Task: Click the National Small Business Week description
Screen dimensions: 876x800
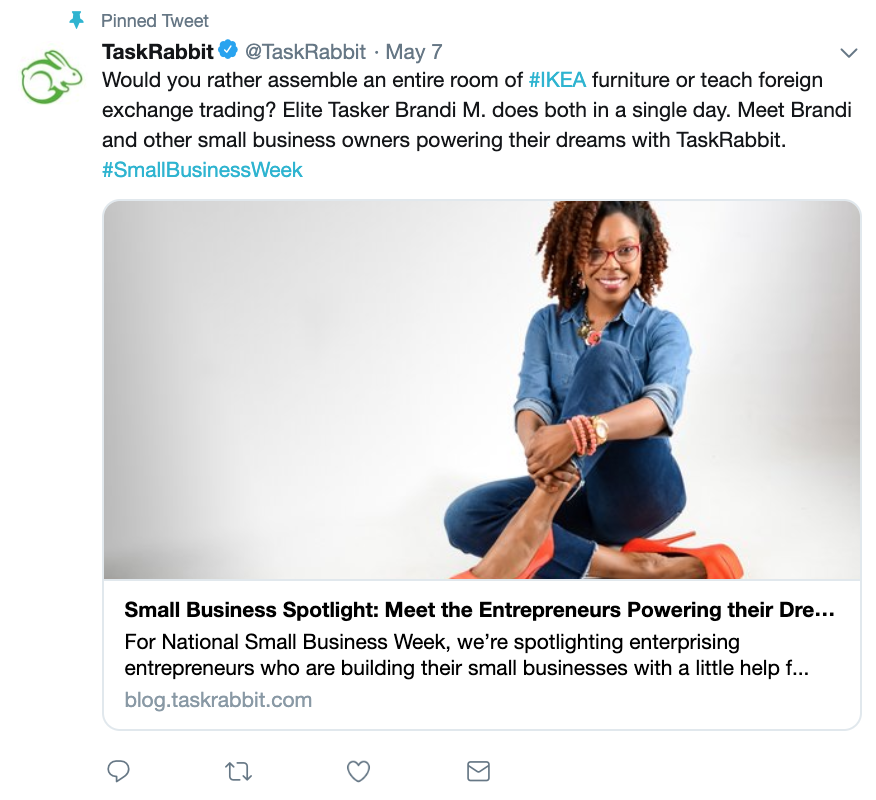Action: (x=466, y=655)
